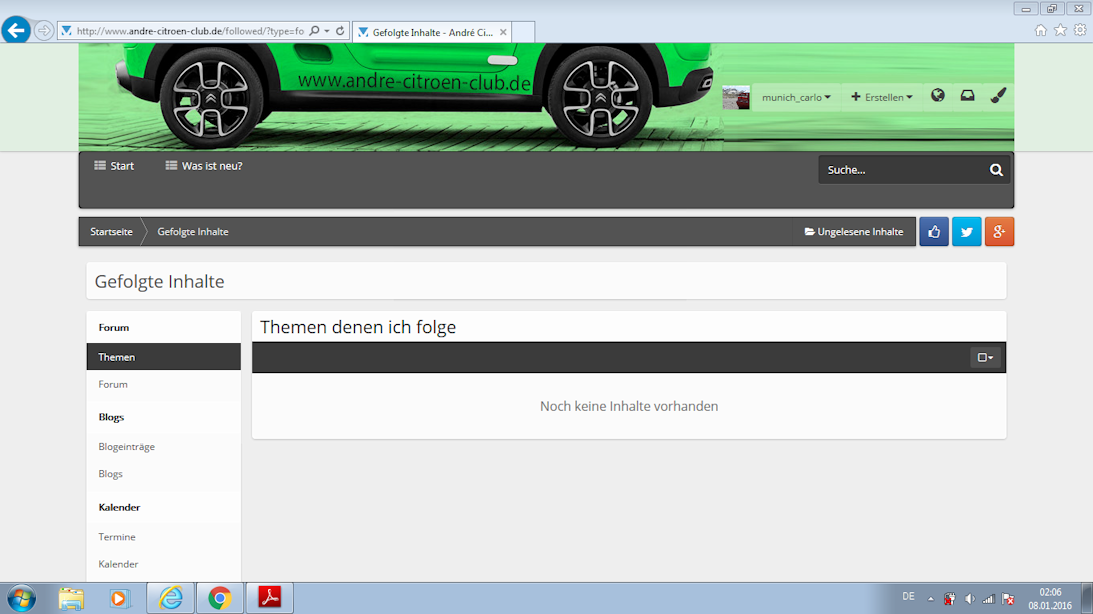This screenshot has height=614, width=1093.
Task: Open the select-all checkbox dropdown in Themen header
Action: point(986,358)
